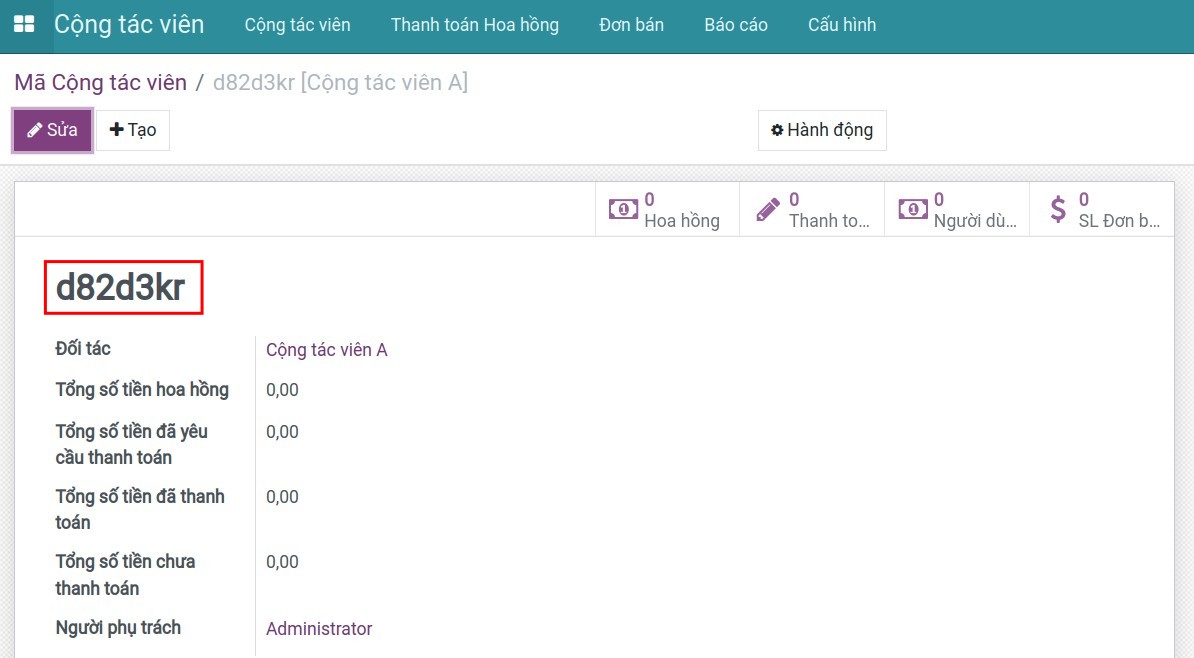Click the Cộng tác viên app title
Image resolution: width=1194 pixels, height=658 pixels.
[x=129, y=25]
